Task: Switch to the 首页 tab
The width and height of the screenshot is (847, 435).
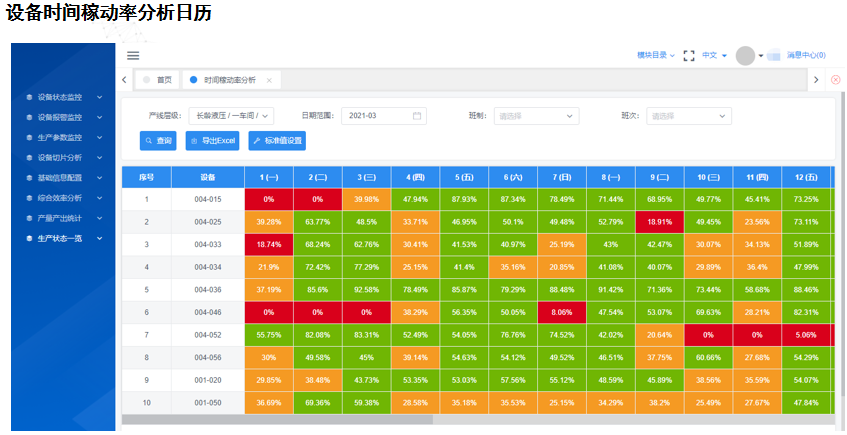Action: [158, 80]
